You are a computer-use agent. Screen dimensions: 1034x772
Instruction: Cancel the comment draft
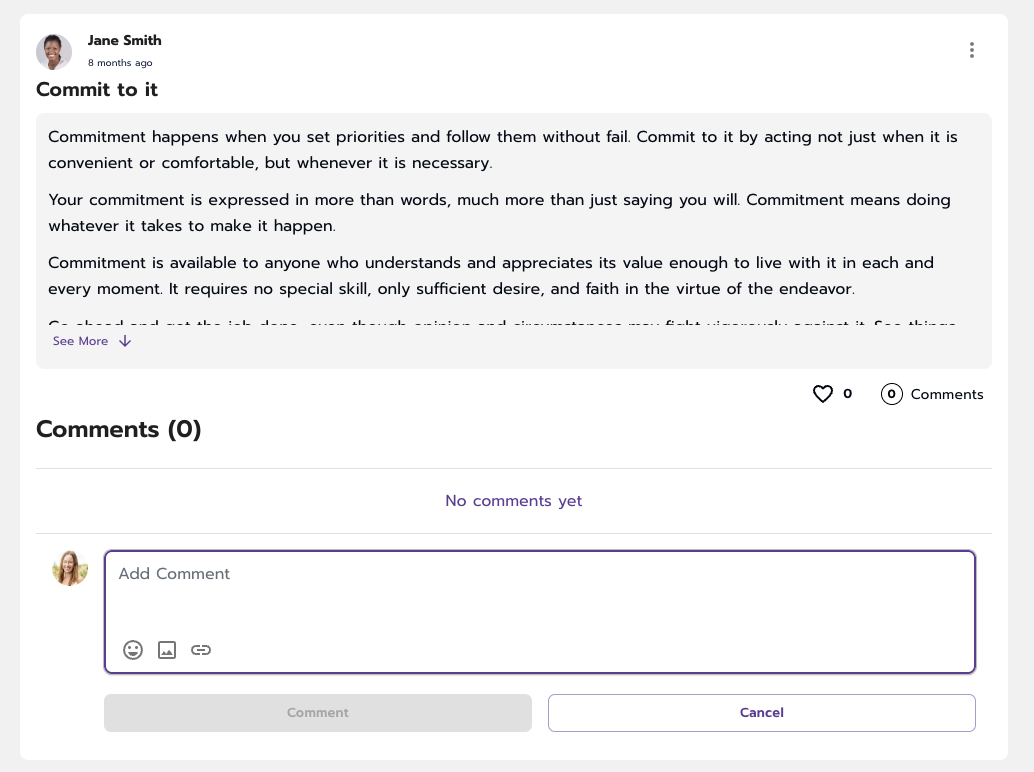click(762, 713)
